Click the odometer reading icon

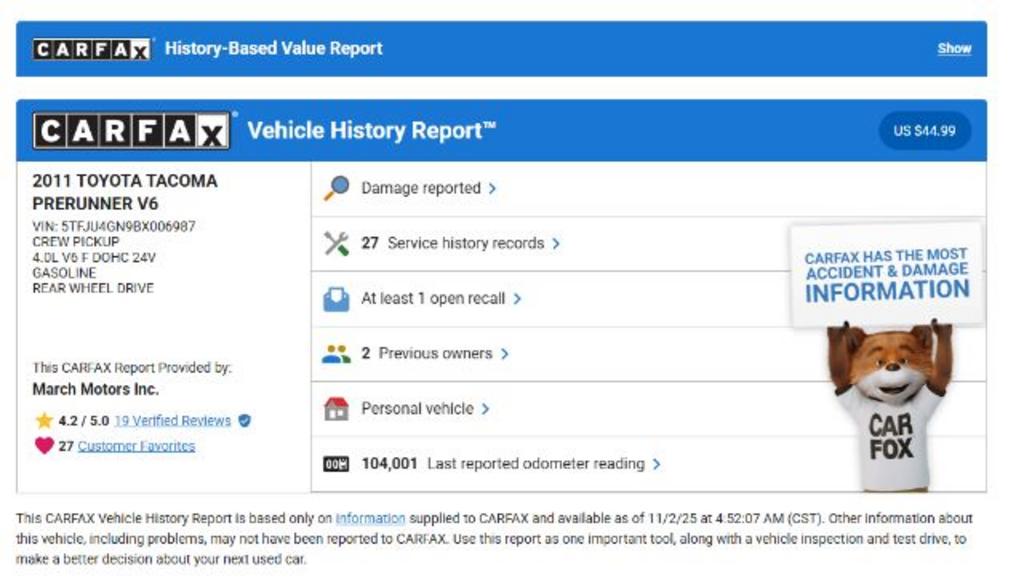(x=337, y=464)
